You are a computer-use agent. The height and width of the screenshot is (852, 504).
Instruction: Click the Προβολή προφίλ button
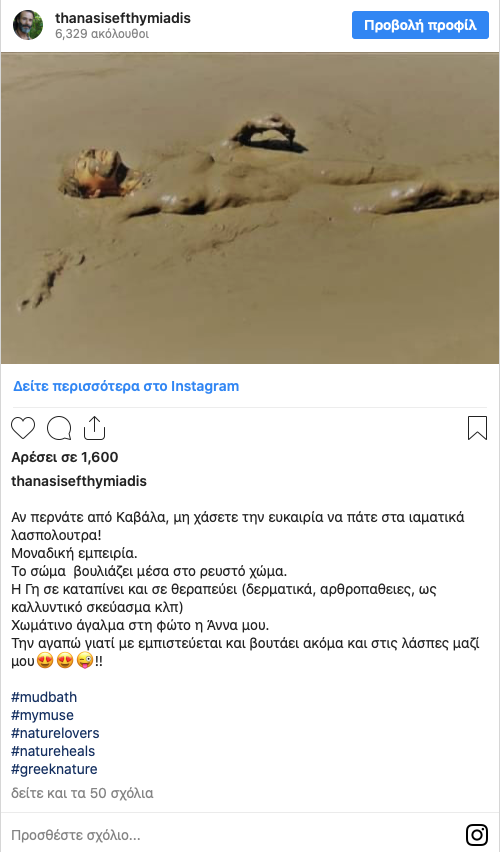pyautogui.click(x=420, y=25)
